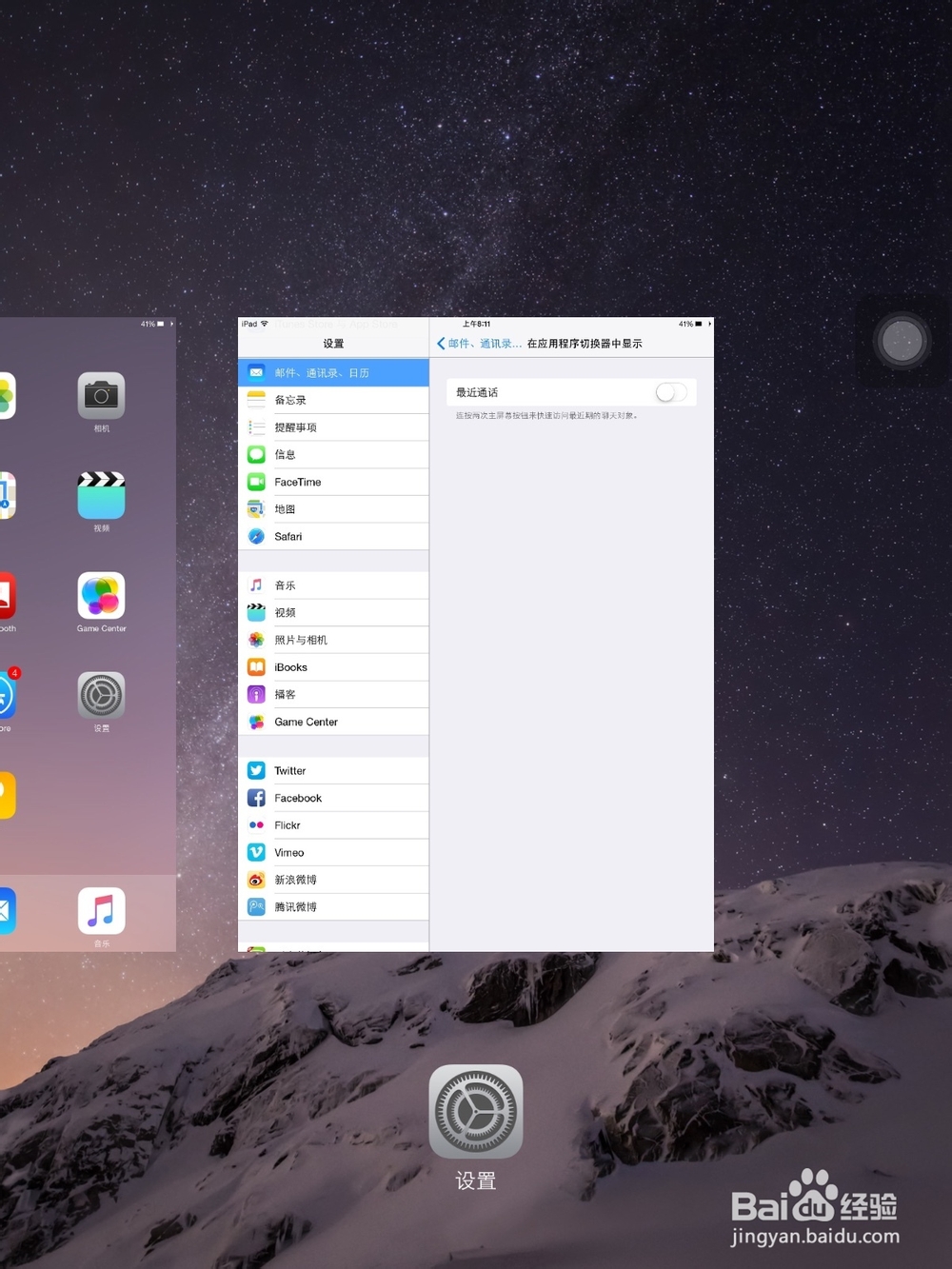Tap the iBooks orange book icon
The width and height of the screenshot is (952, 1269).
256,667
